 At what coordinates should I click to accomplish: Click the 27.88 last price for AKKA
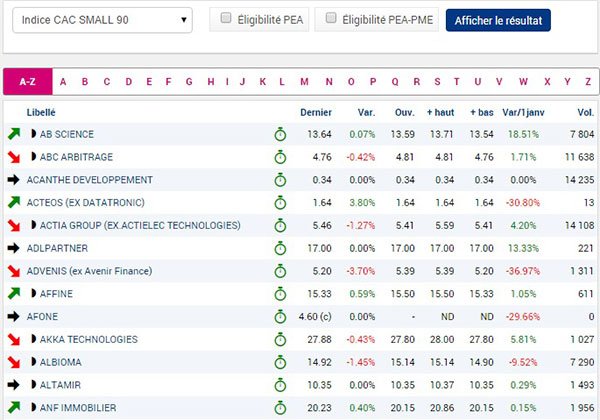coord(319,339)
